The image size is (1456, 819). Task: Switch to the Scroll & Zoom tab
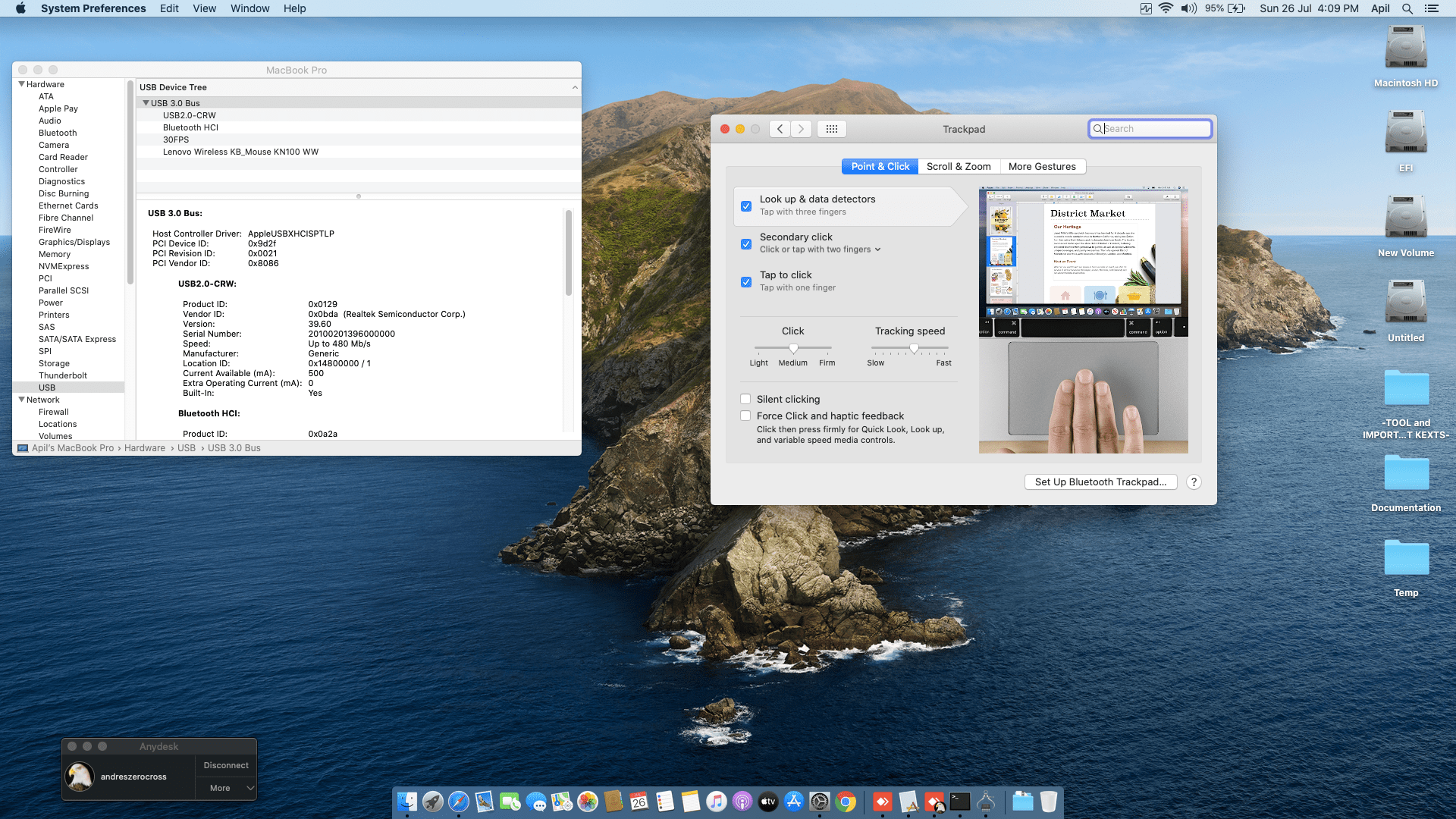tap(959, 166)
